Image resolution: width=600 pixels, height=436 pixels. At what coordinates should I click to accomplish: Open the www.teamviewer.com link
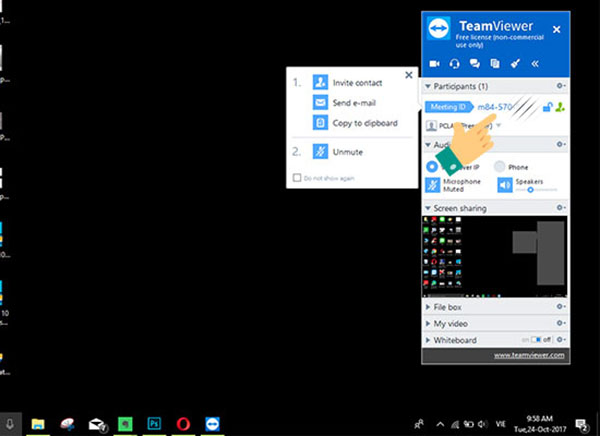coord(529,355)
